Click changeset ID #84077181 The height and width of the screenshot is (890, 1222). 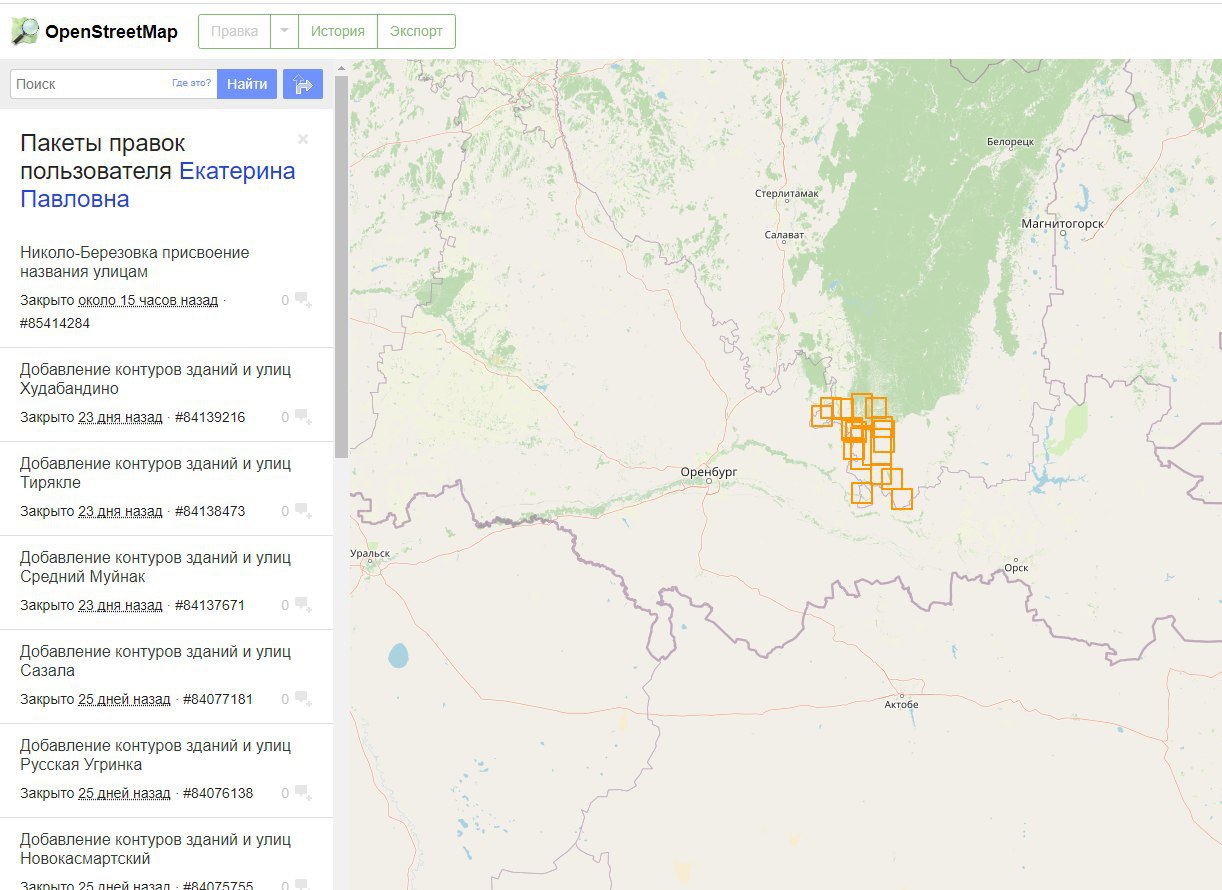tap(218, 699)
